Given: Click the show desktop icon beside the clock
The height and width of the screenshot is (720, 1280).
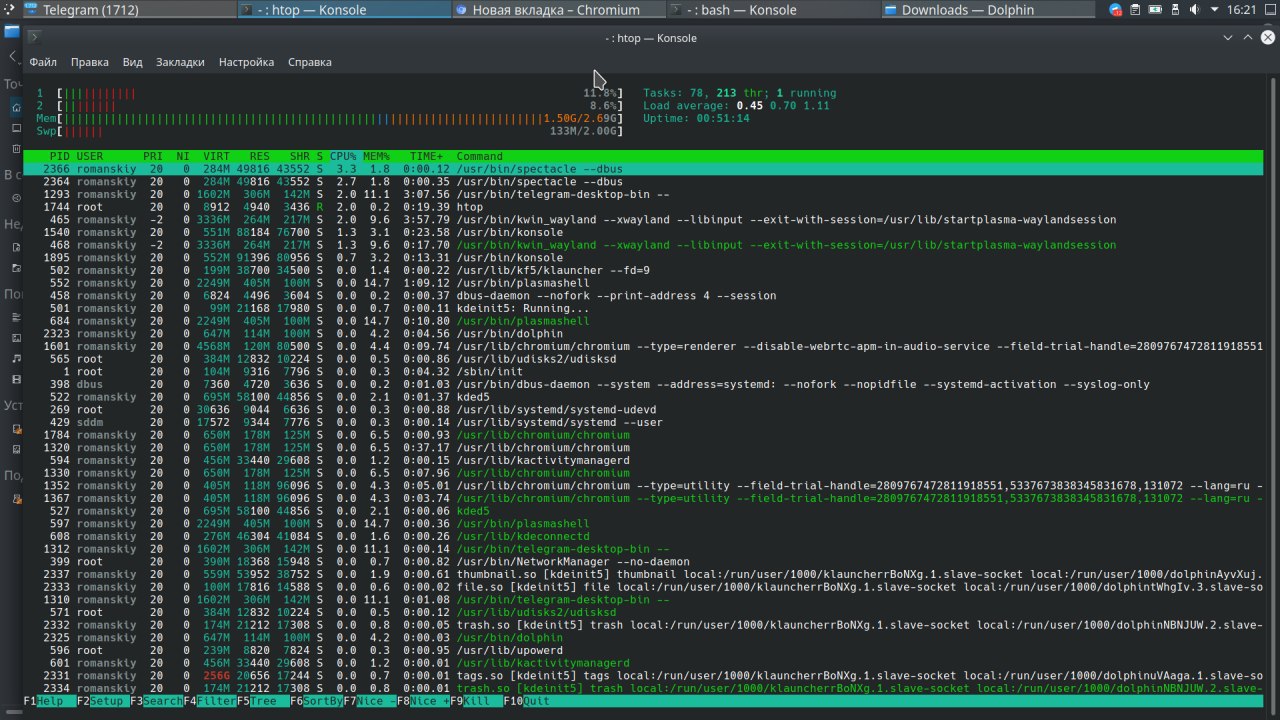Looking at the screenshot, I should coord(1271,10).
